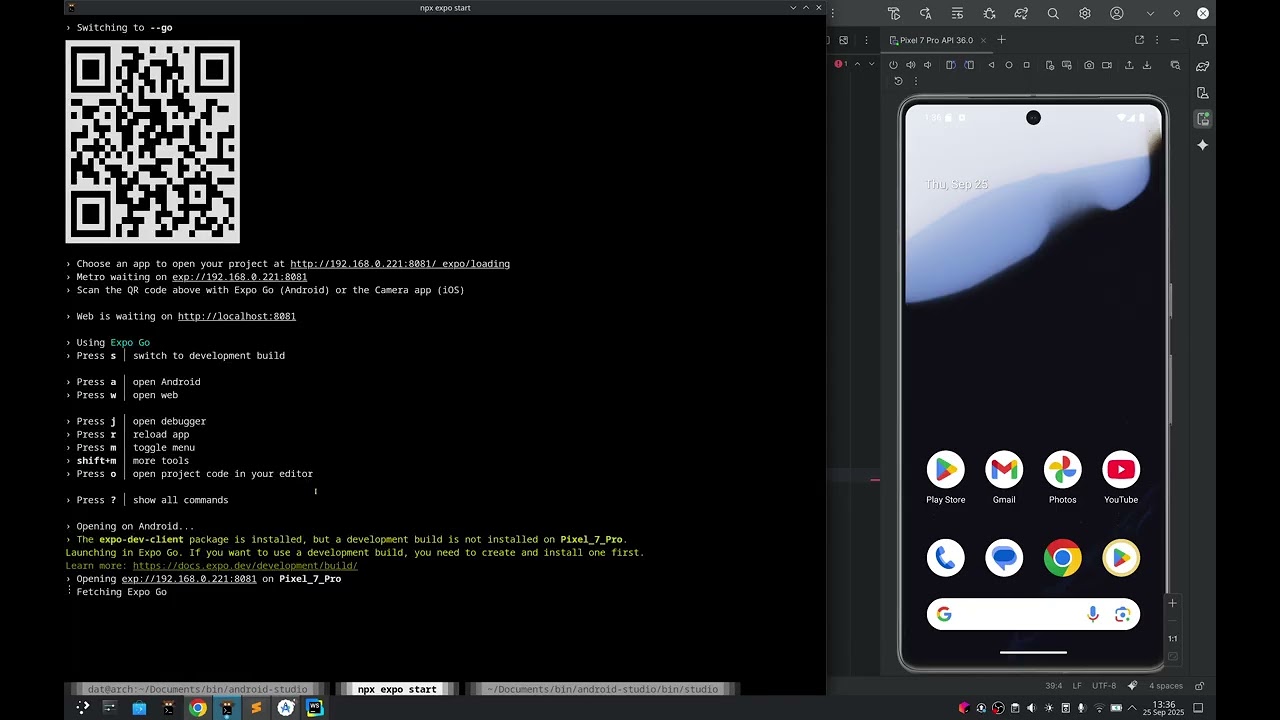Open Android Studio IDE settings gear

[x=1085, y=14]
